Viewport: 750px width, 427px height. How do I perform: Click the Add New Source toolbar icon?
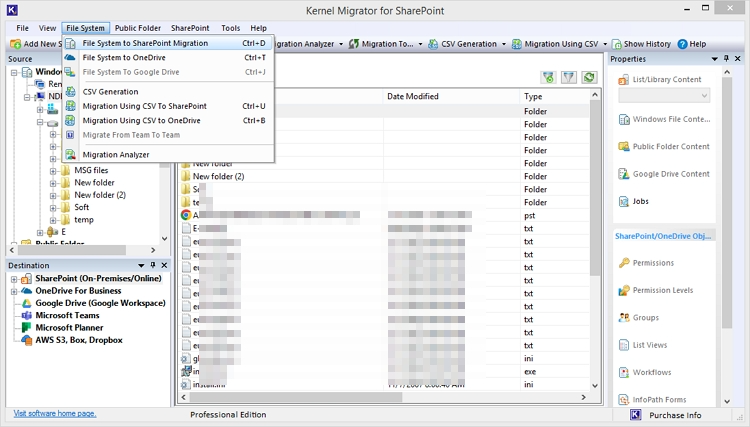pyautogui.click(x=16, y=44)
